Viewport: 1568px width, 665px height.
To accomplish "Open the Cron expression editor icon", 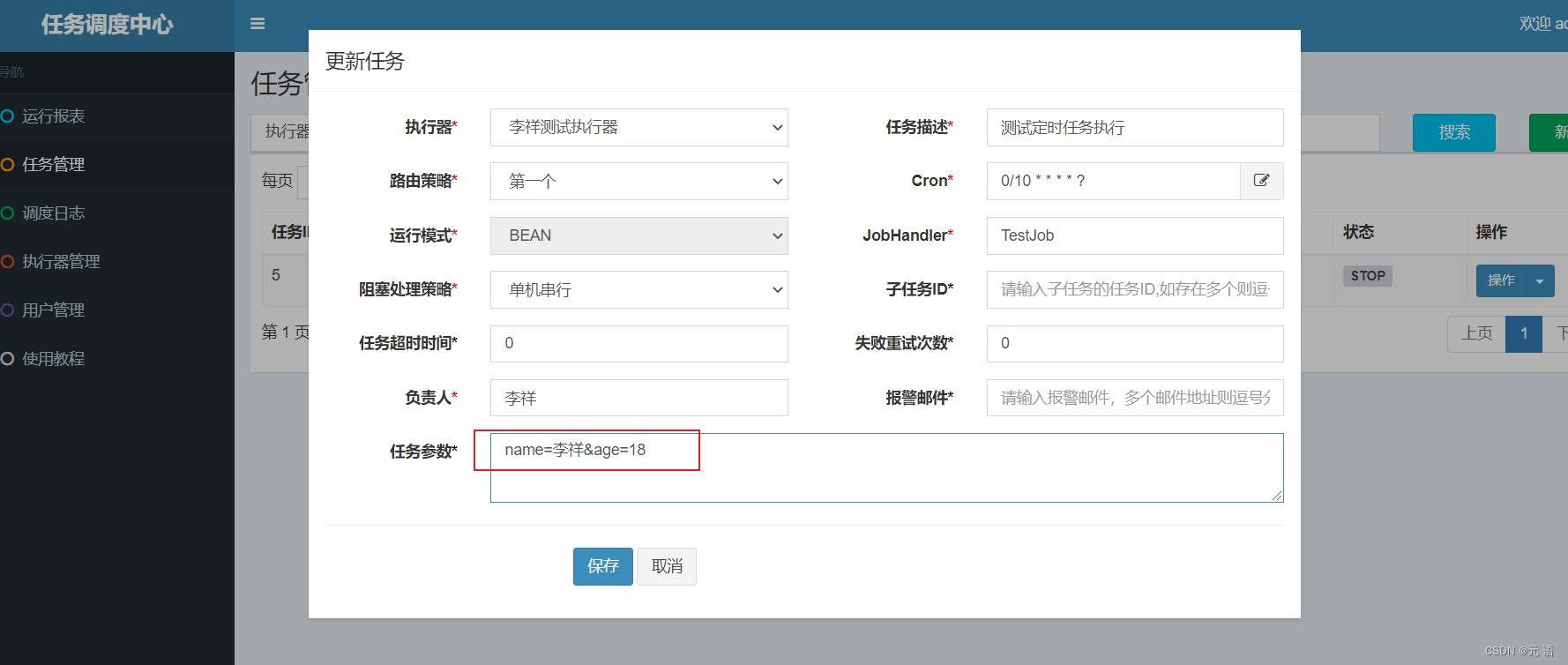I will click(x=1261, y=181).
